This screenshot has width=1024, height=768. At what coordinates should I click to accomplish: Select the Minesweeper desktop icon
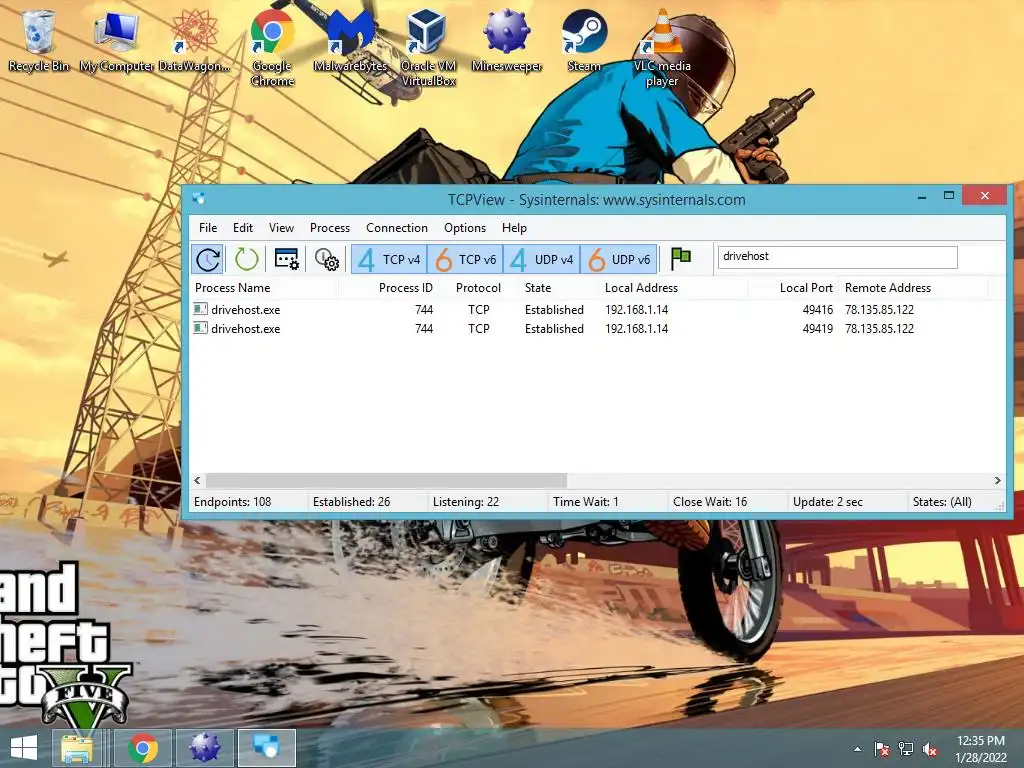coord(506,41)
